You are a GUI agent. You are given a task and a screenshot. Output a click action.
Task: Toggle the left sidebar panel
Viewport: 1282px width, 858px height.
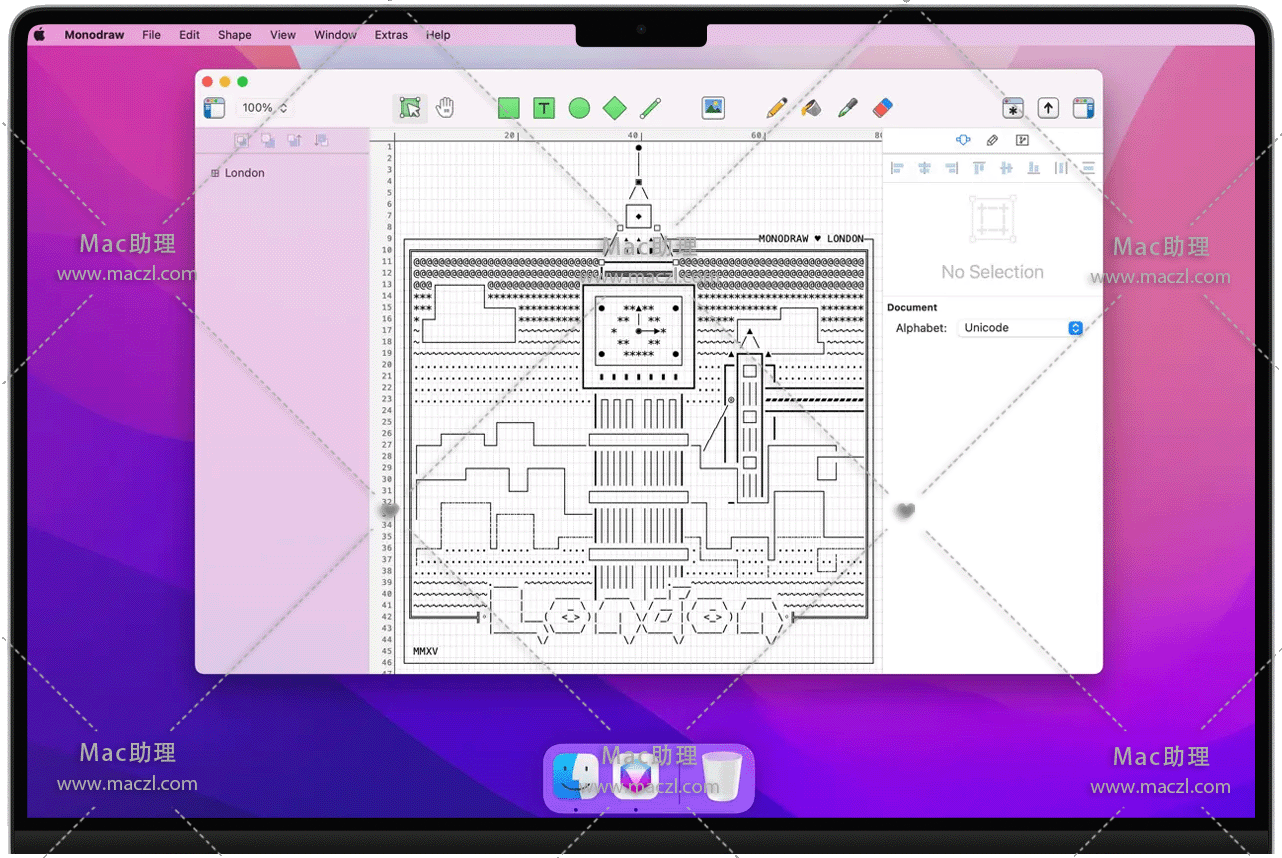tap(214, 108)
